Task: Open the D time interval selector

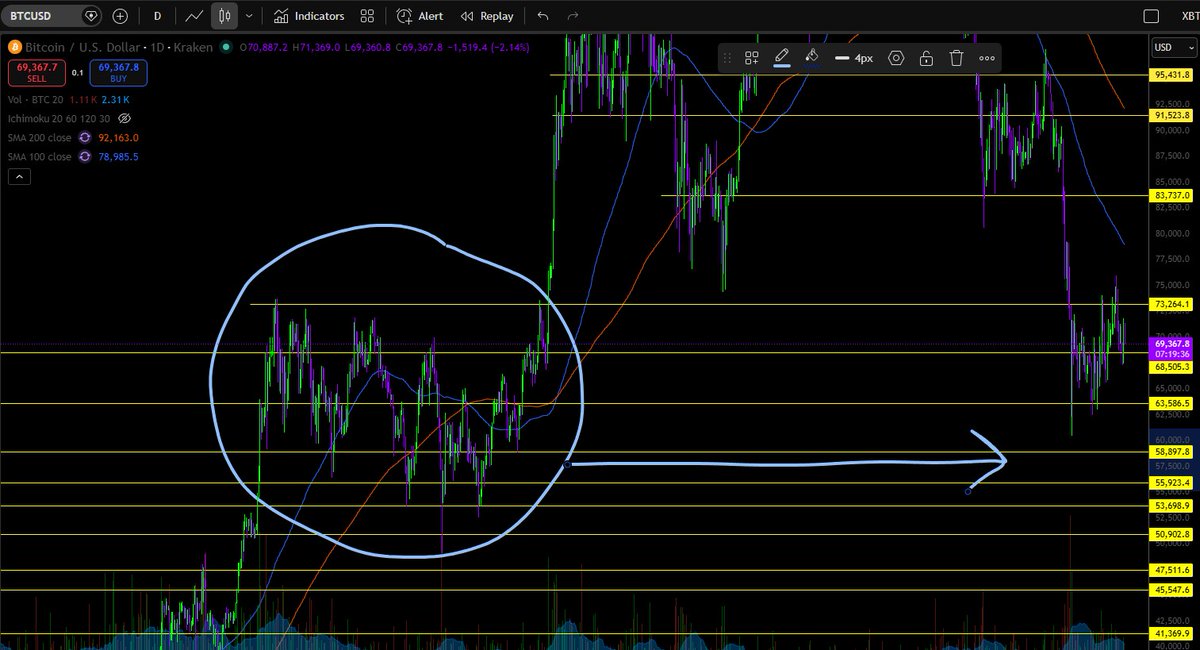Action: coord(157,16)
